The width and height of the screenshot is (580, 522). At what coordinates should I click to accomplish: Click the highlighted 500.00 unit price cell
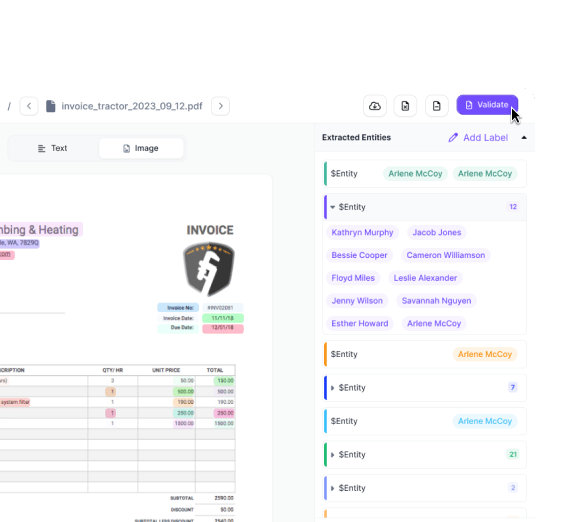(184, 391)
